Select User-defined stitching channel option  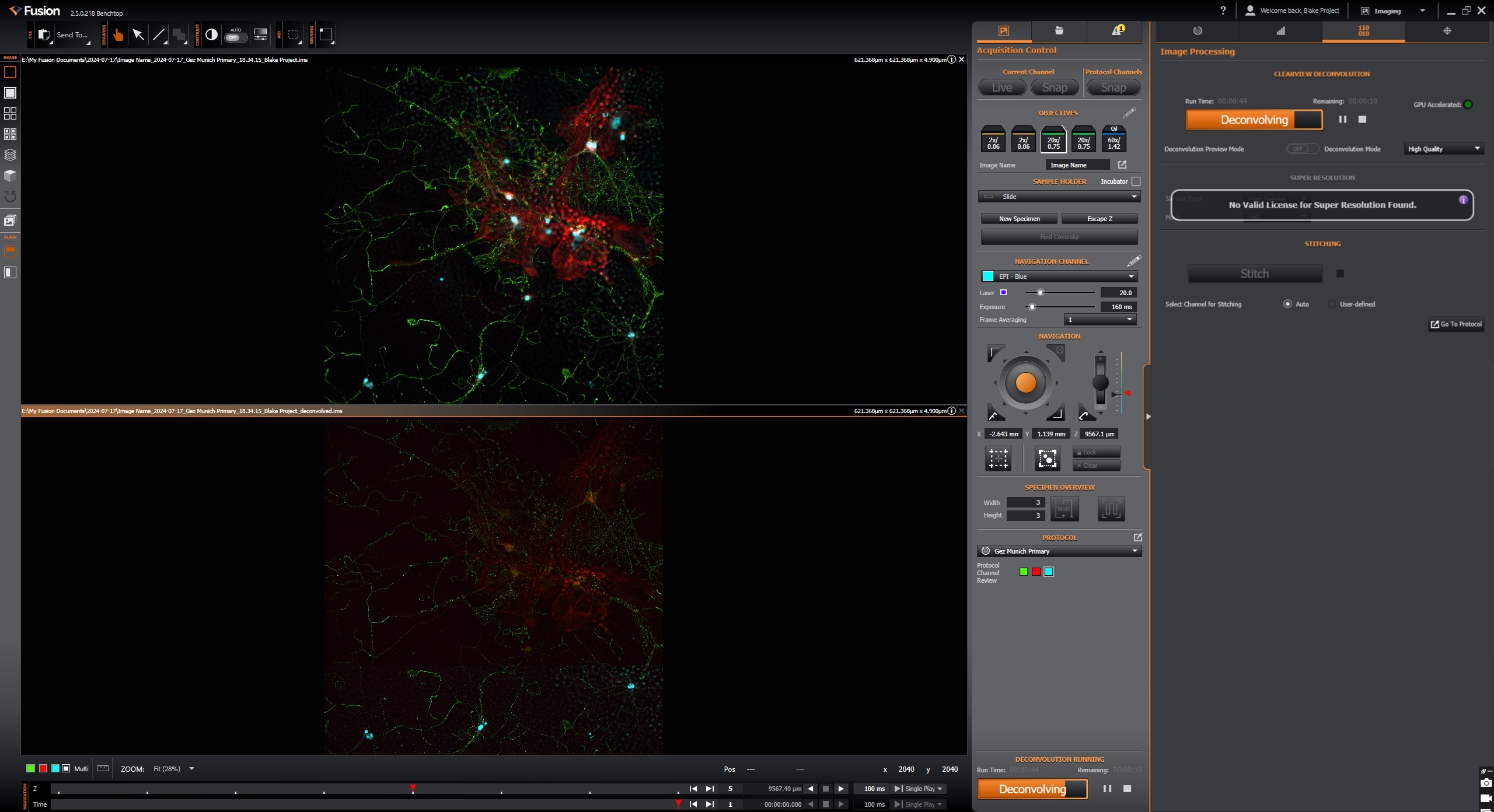click(x=1332, y=304)
